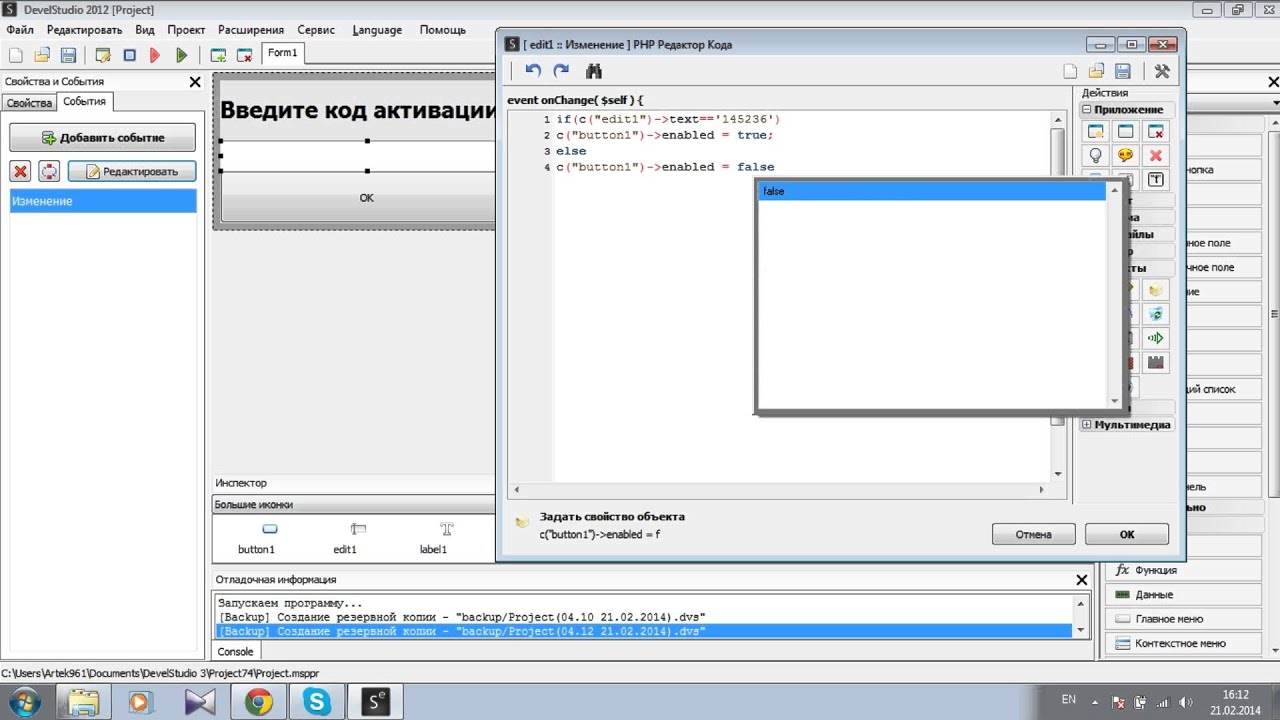
Task: Redo in the PHP code editor
Action: (x=561, y=71)
